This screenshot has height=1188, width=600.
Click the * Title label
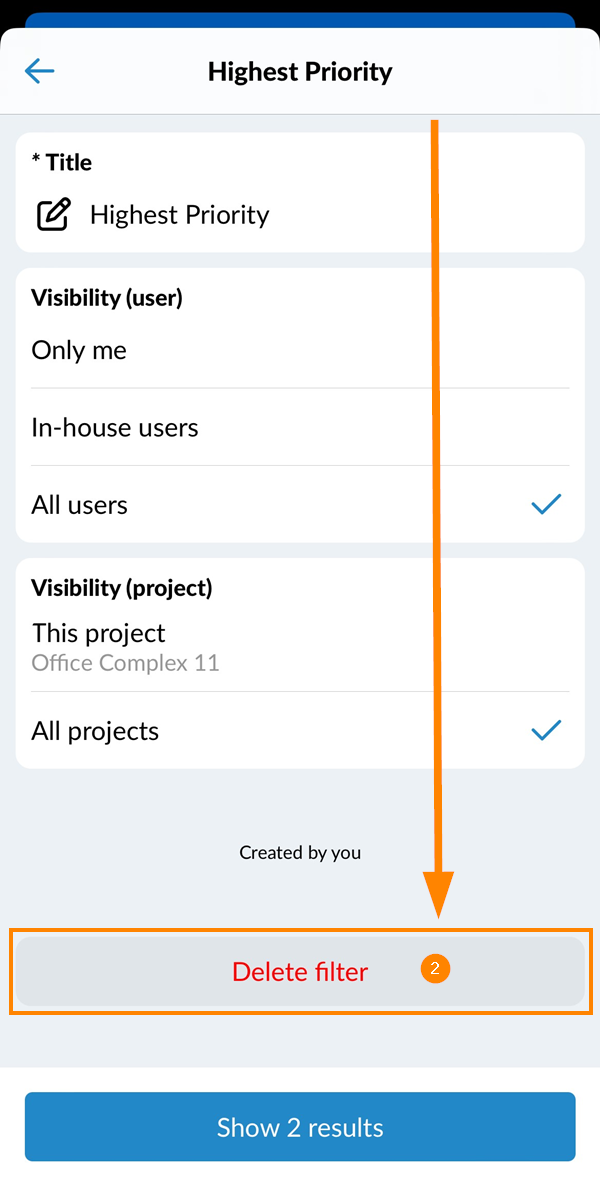pyautogui.click(x=61, y=162)
